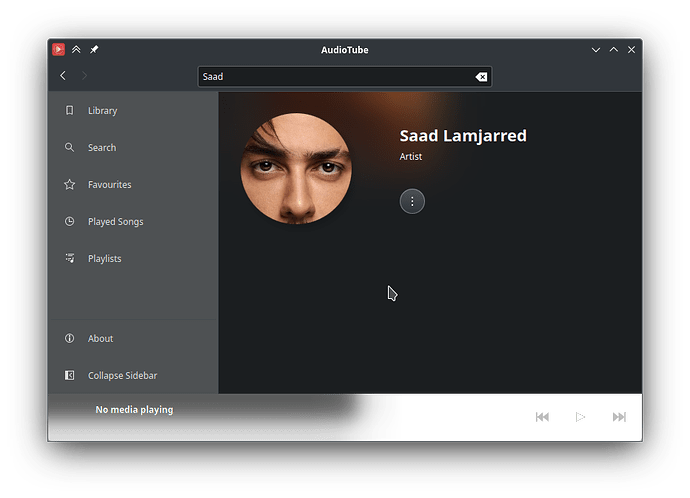Toggle keep-above double chevron icon
The image size is (690, 498).
(x=76, y=49)
